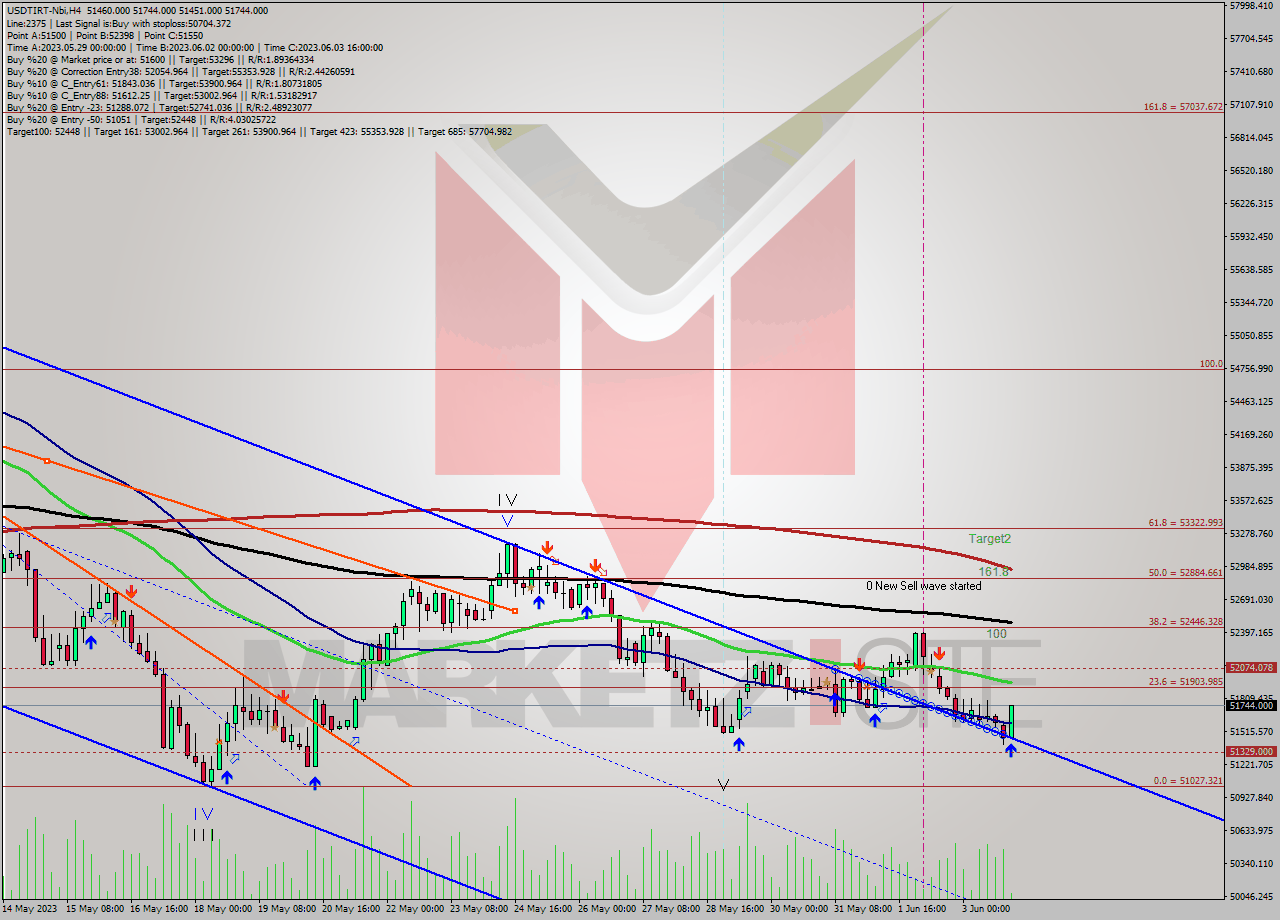Image resolution: width=1280 pixels, height=920 pixels.
Task: Click the latest green candle at the chart's right edge
Action: coord(1011,720)
